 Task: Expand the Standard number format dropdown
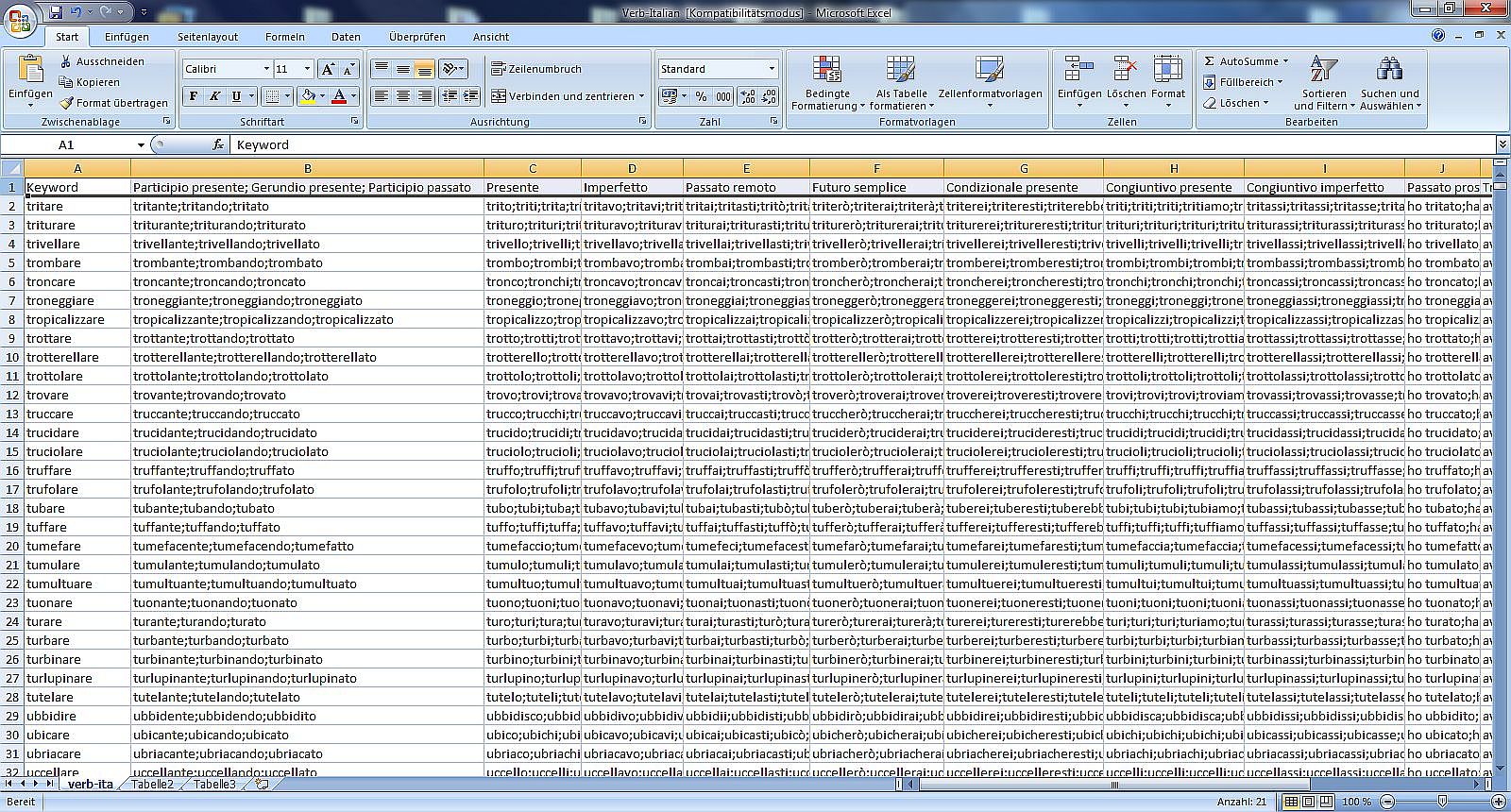772,69
